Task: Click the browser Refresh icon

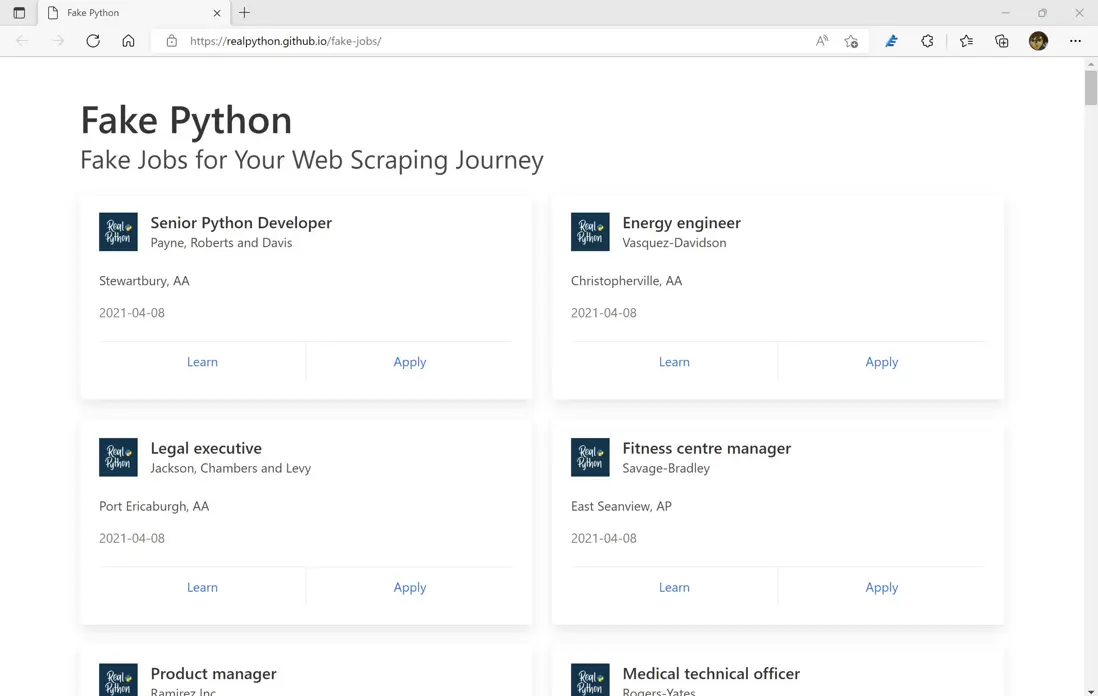Action: point(93,41)
